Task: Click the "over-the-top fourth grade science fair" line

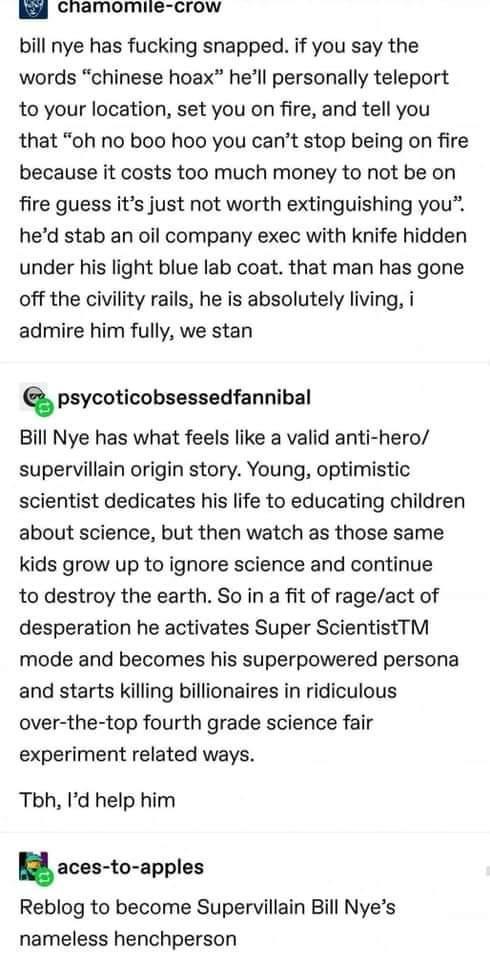Action: point(196,723)
